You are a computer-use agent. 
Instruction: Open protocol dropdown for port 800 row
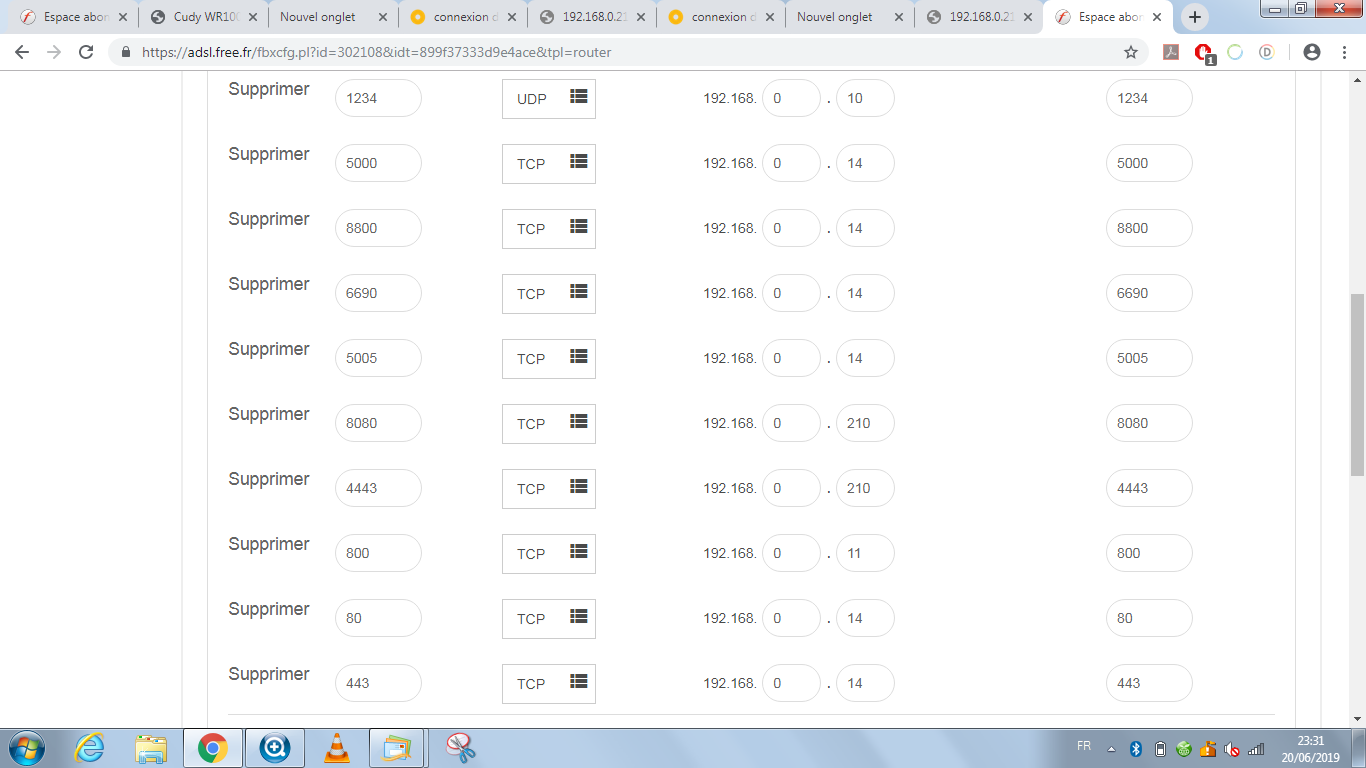click(549, 553)
